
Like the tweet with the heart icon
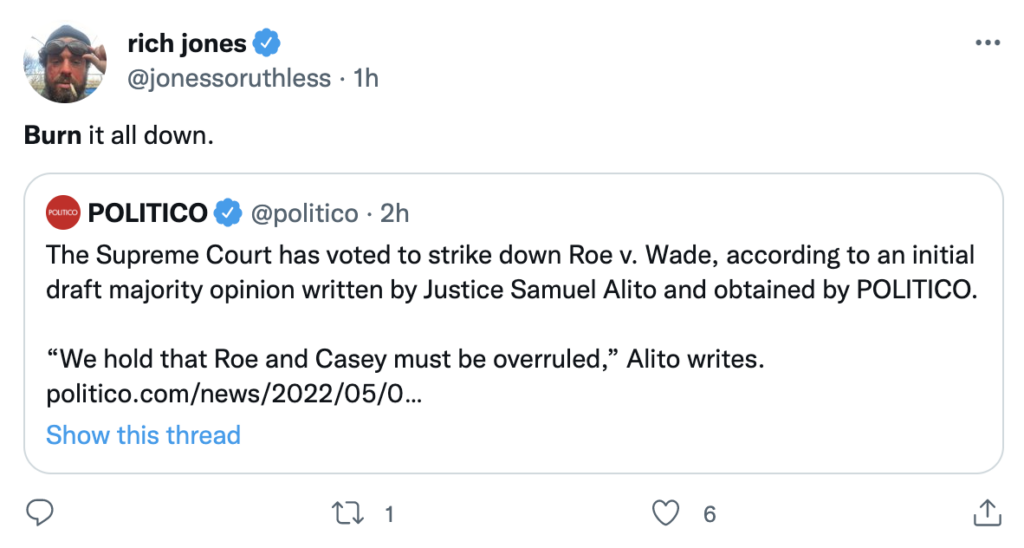(x=665, y=514)
